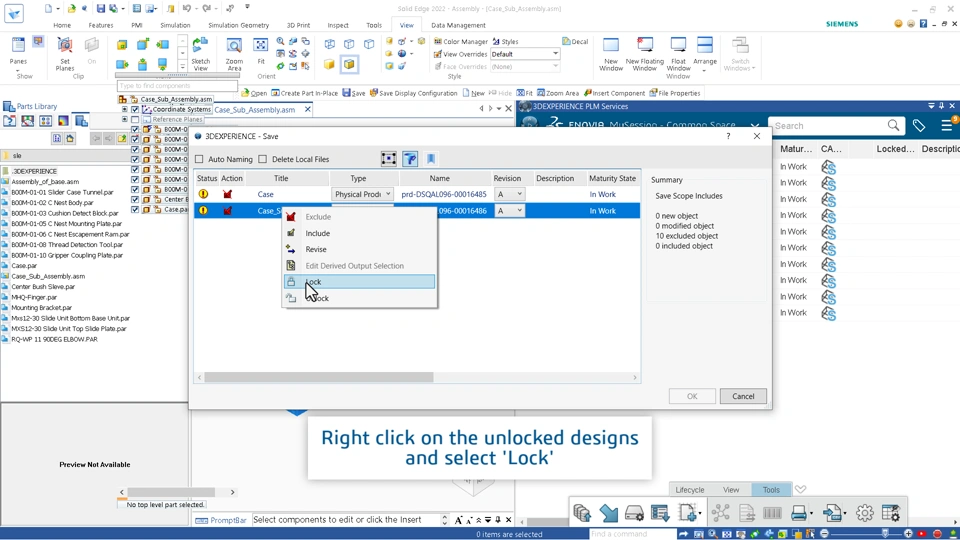Enable the Auto Naming checkbox
The height and width of the screenshot is (540, 960).
point(199,159)
